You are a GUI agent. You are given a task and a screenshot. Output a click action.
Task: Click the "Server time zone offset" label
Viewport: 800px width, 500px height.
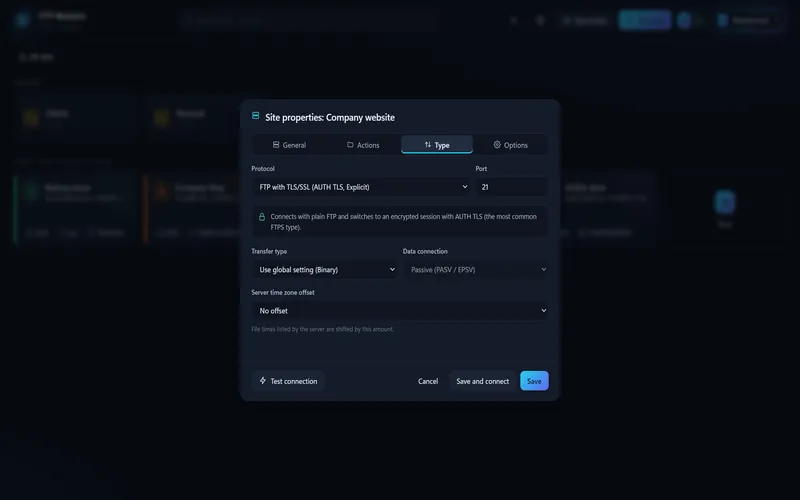(x=283, y=292)
